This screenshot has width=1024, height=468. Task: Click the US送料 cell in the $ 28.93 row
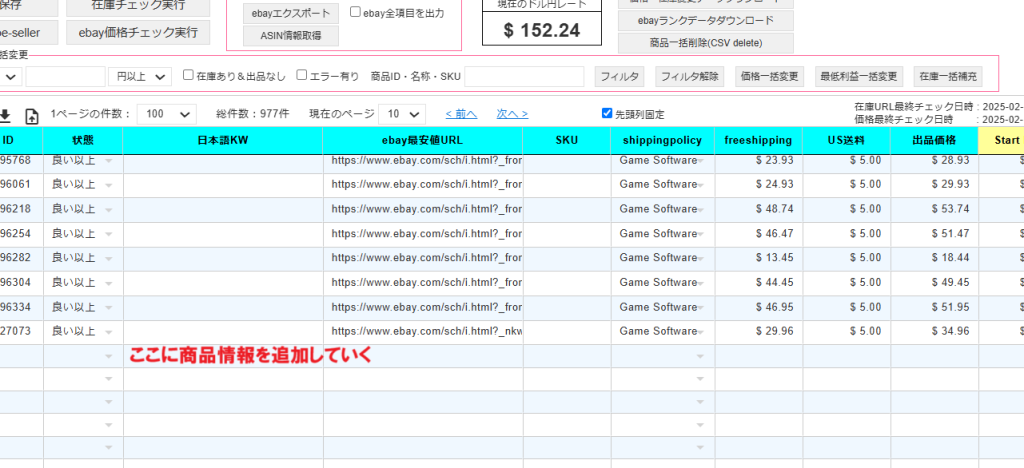pyautogui.click(x=846, y=161)
